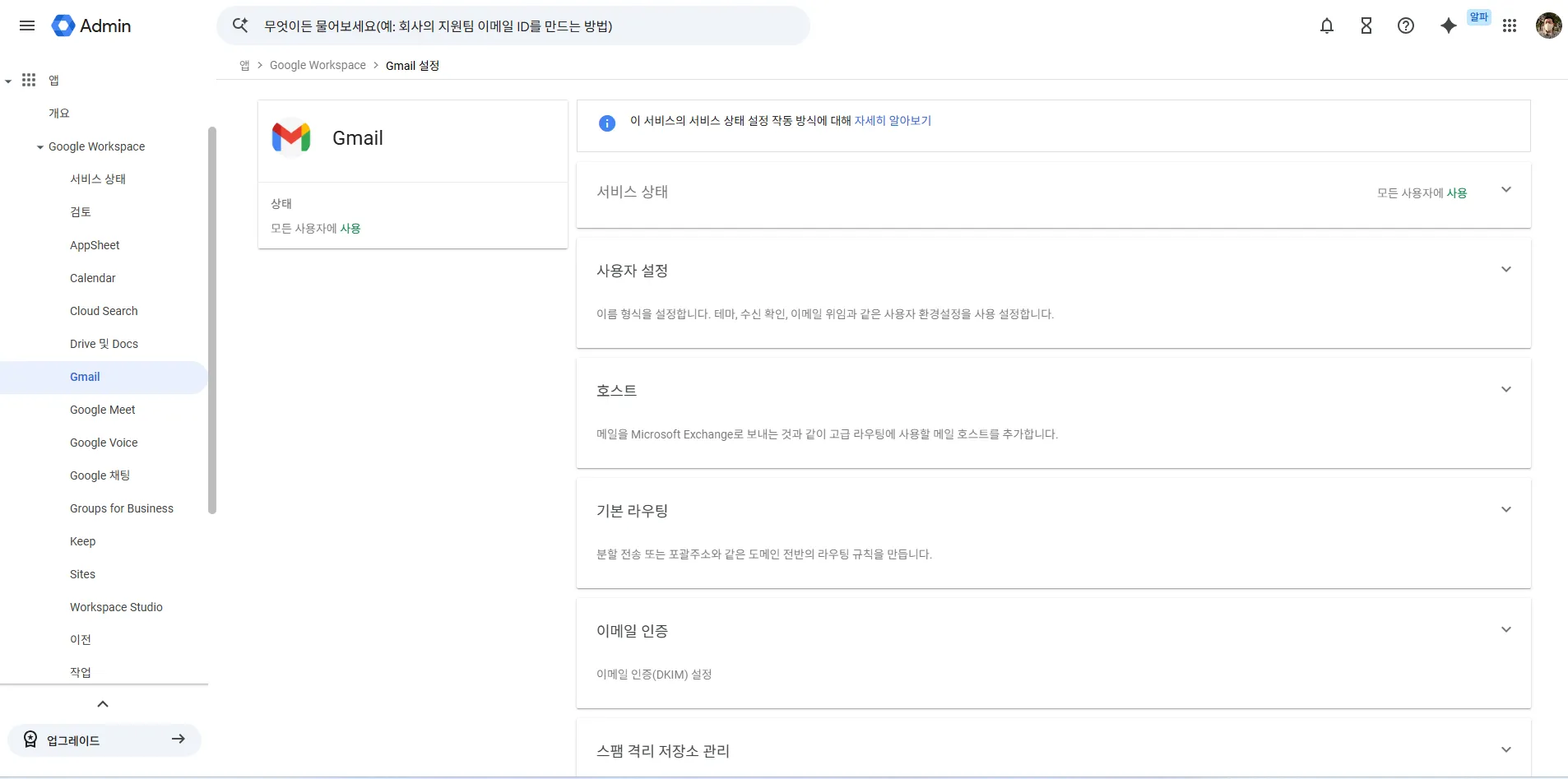Image resolution: width=1568 pixels, height=779 pixels.
Task: Open Workspace Studio in sidebar
Action: 116,607
